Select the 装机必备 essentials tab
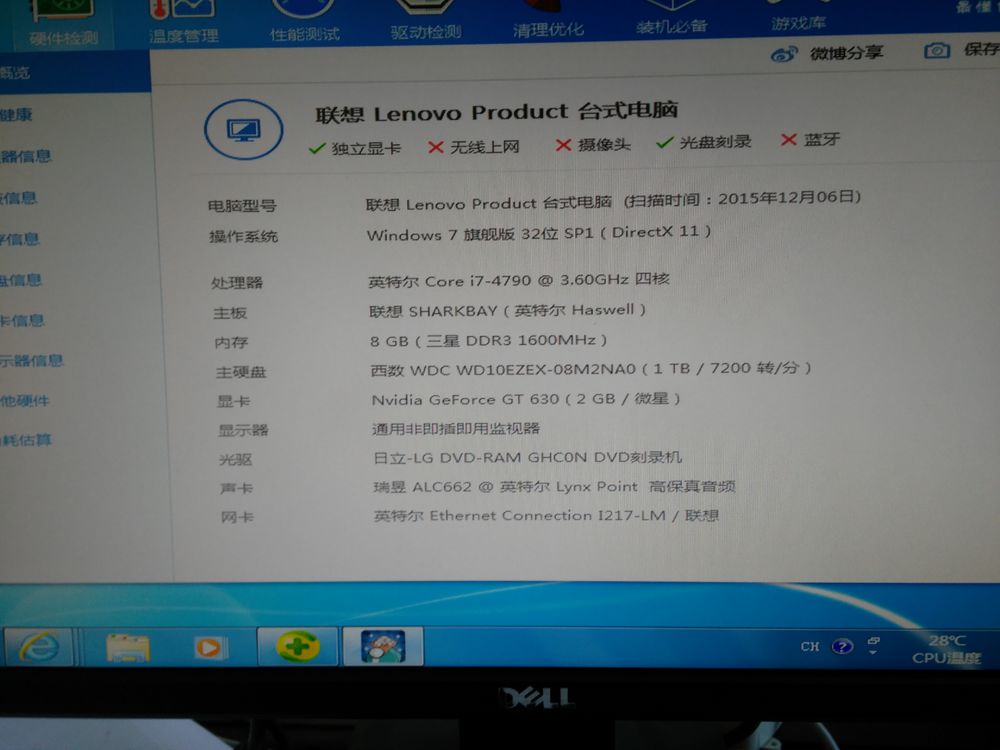The height and width of the screenshot is (750, 1000). (x=672, y=17)
